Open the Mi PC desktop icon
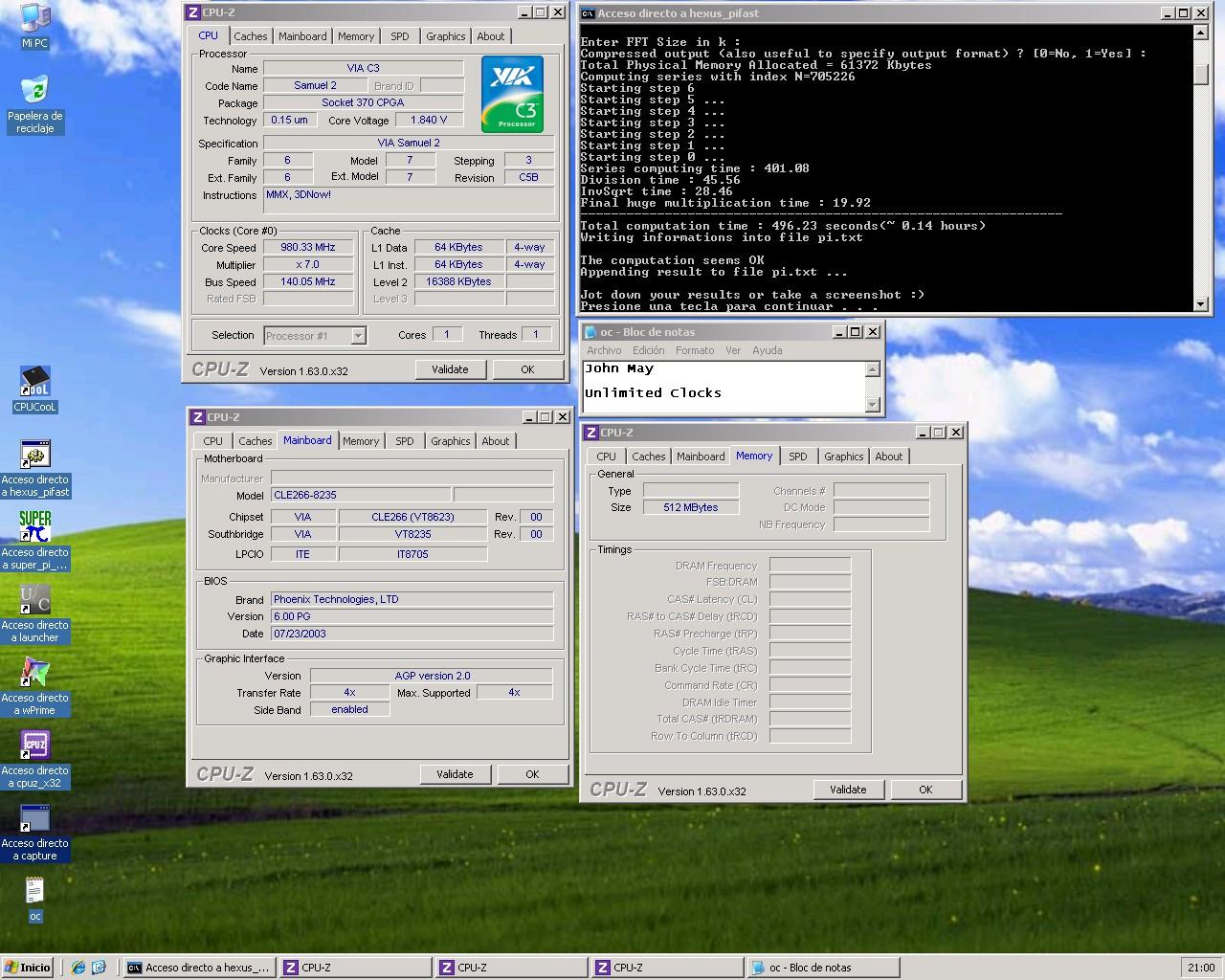Screen dimensions: 1225x980 (x=35, y=26)
